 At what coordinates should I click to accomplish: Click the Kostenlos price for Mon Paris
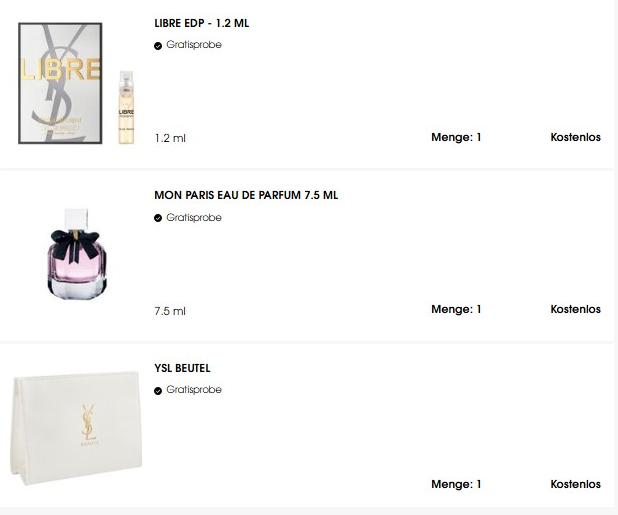[575, 309]
